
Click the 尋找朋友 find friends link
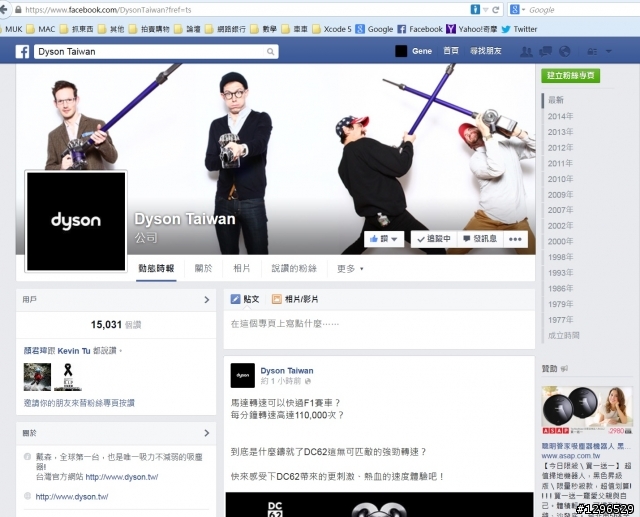pos(485,51)
